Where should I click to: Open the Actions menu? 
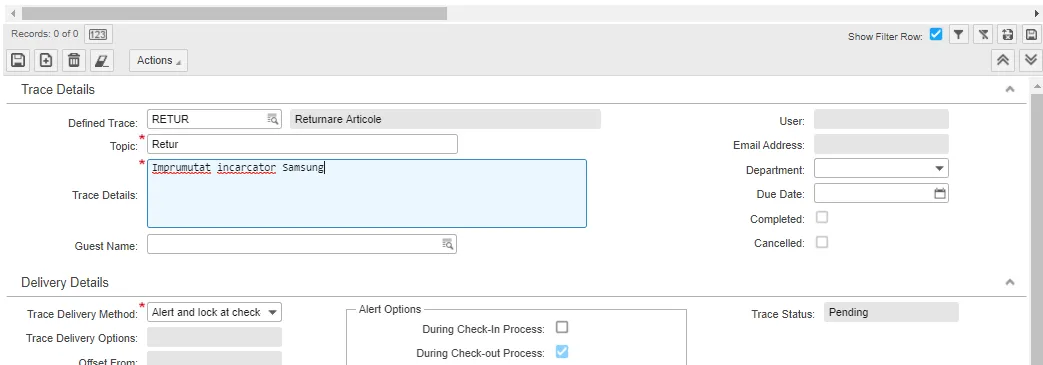coord(158,60)
